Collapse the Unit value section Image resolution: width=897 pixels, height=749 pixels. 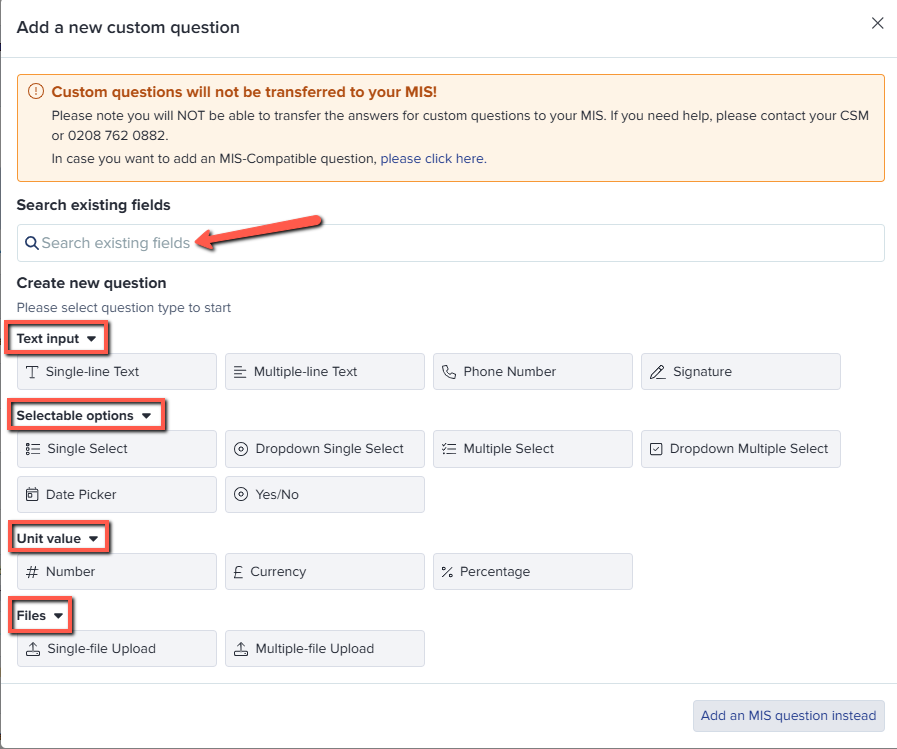pyautogui.click(x=59, y=537)
